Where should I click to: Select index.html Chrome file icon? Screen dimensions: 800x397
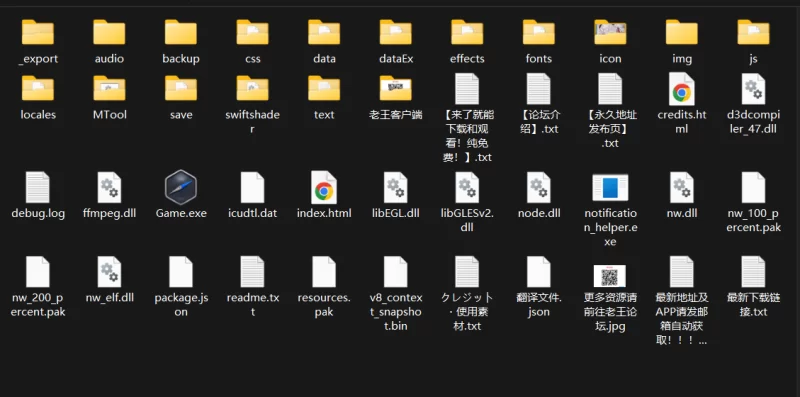coord(324,187)
